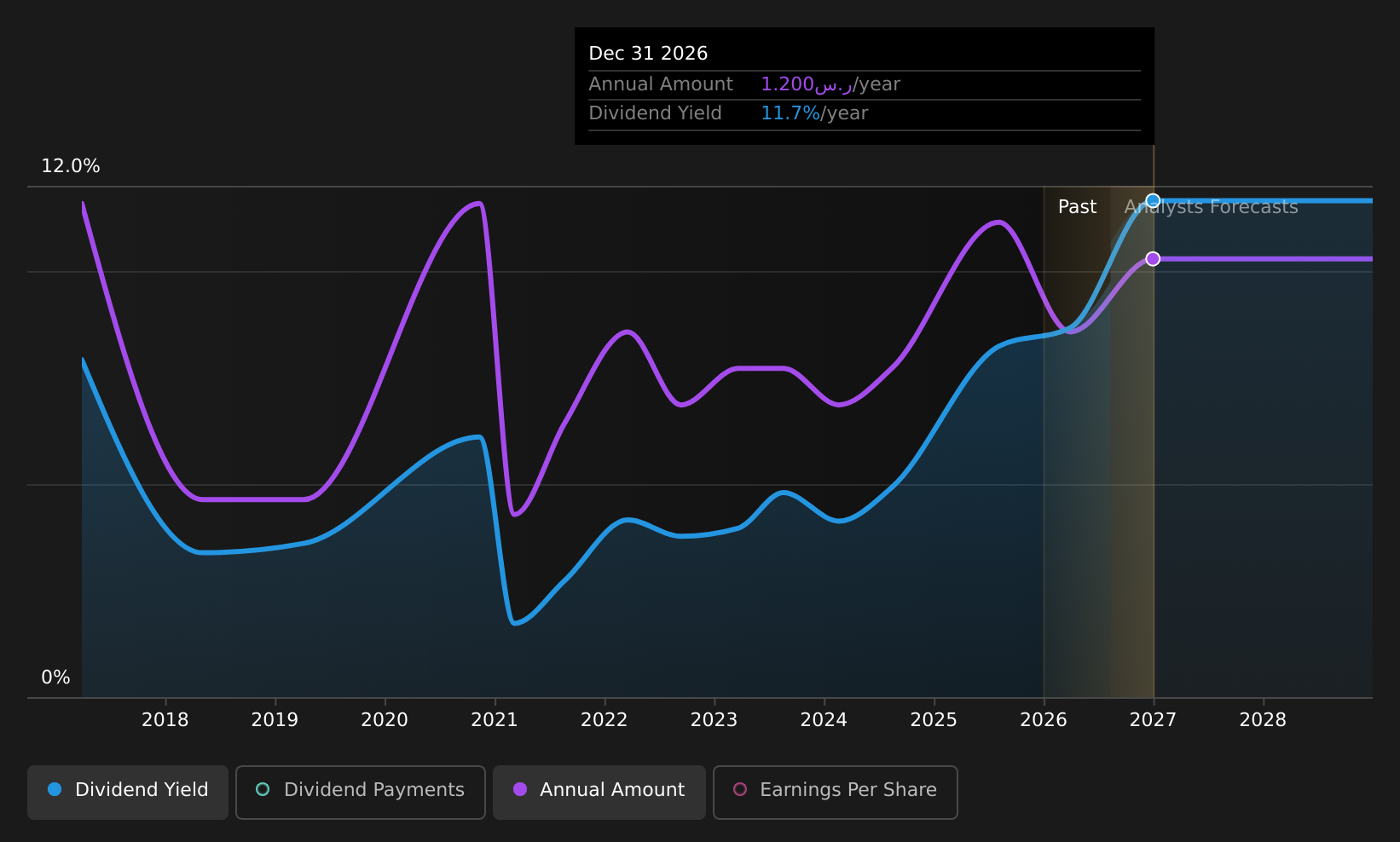The width and height of the screenshot is (1400, 842).
Task: Click the teal Dividend Payments circle icon
Action: (263, 789)
